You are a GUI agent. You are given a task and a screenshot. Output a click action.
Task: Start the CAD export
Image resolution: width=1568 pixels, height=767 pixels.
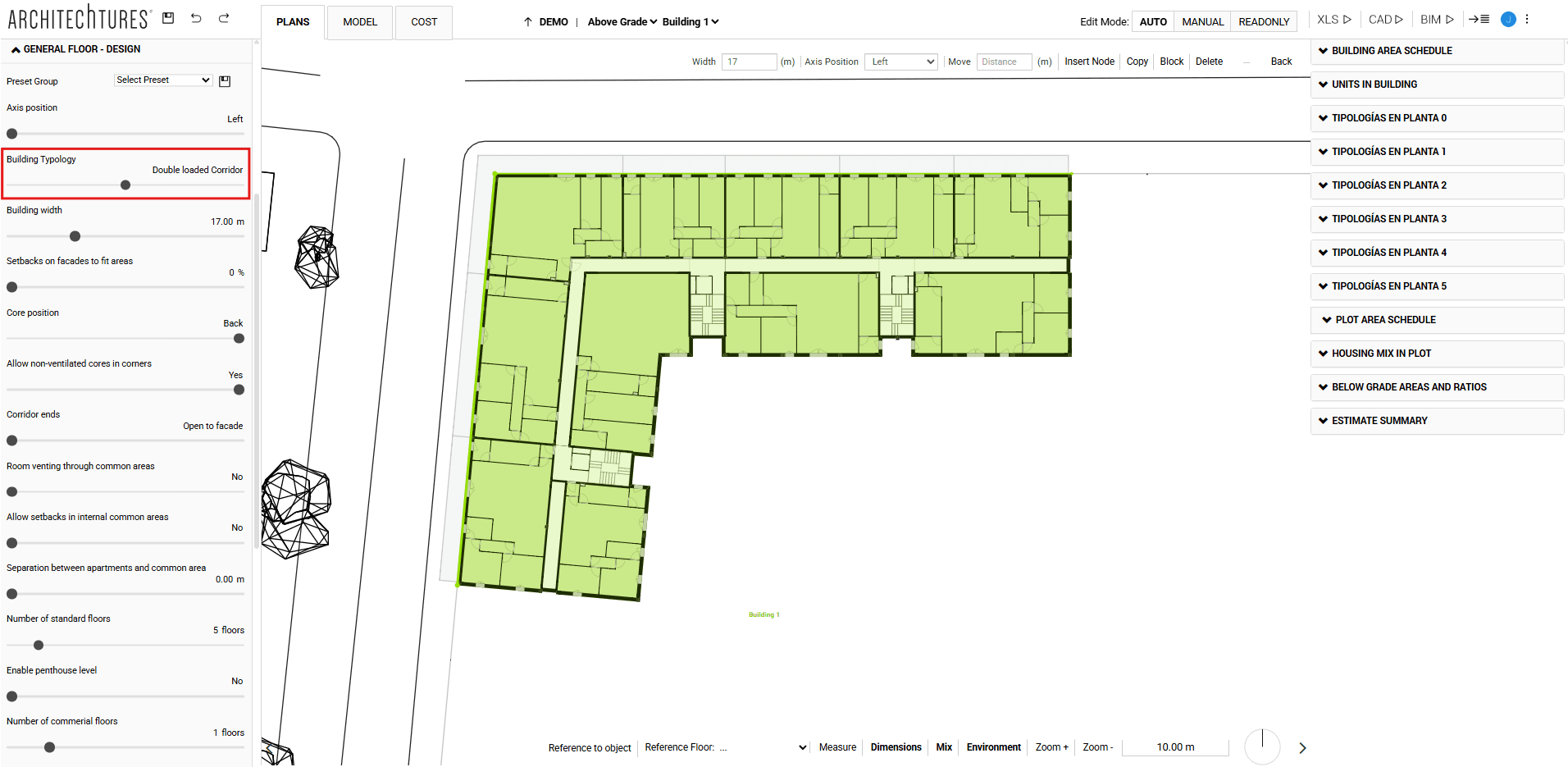1385,20
